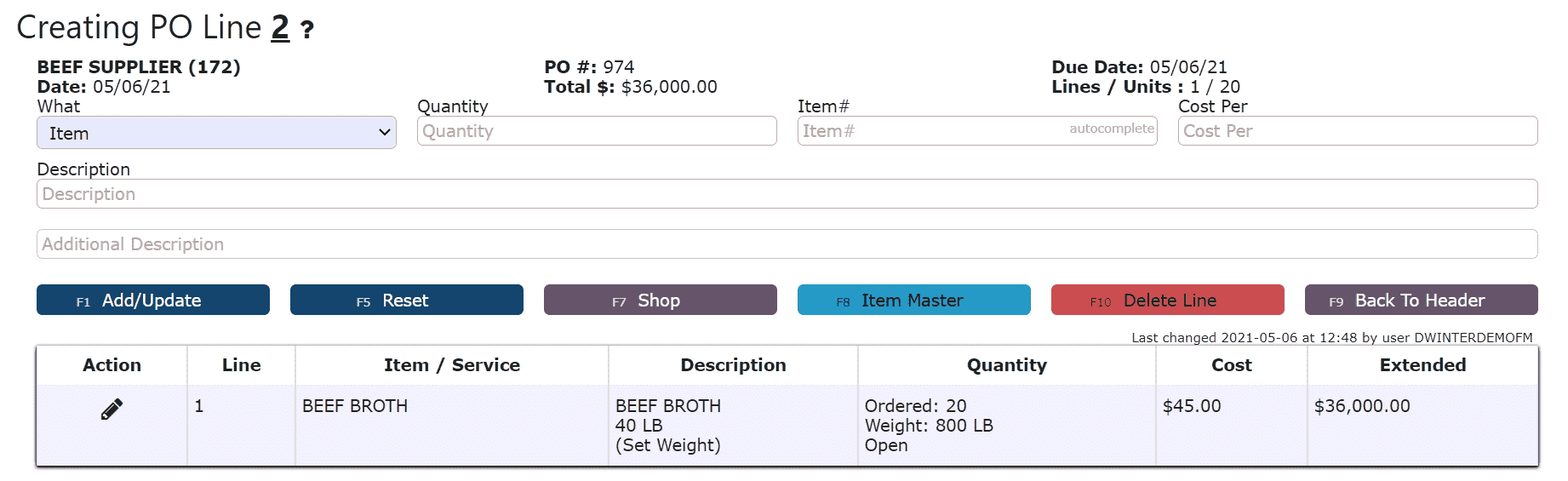Click into the Description field
1568x481 pixels.
pos(787,194)
